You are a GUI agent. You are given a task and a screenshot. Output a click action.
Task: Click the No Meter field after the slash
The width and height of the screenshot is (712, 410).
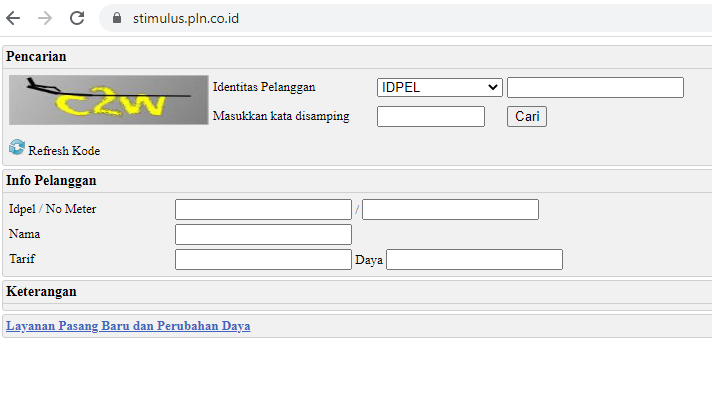450,209
